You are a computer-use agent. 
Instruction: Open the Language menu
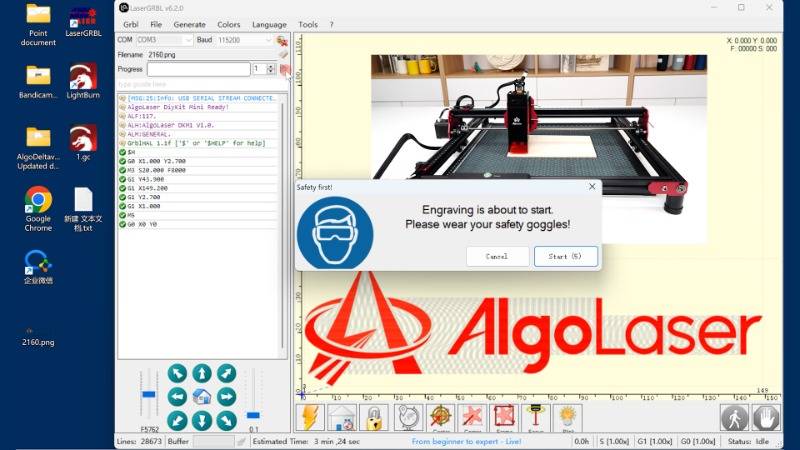[269, 24]
